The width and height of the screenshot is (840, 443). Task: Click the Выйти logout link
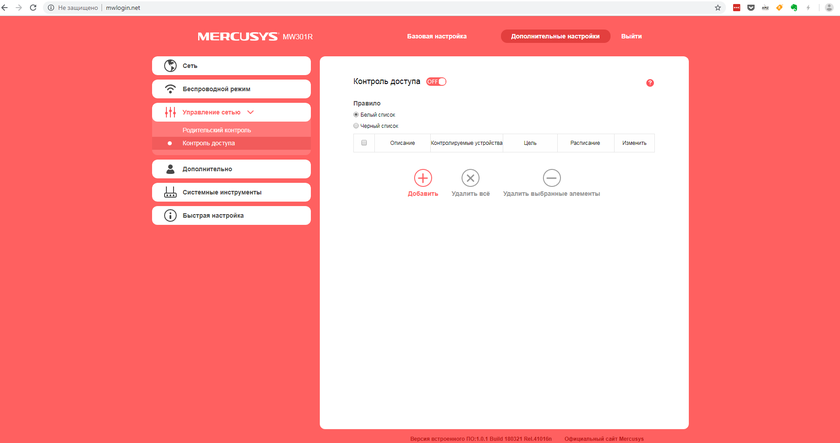coord(631,36)
